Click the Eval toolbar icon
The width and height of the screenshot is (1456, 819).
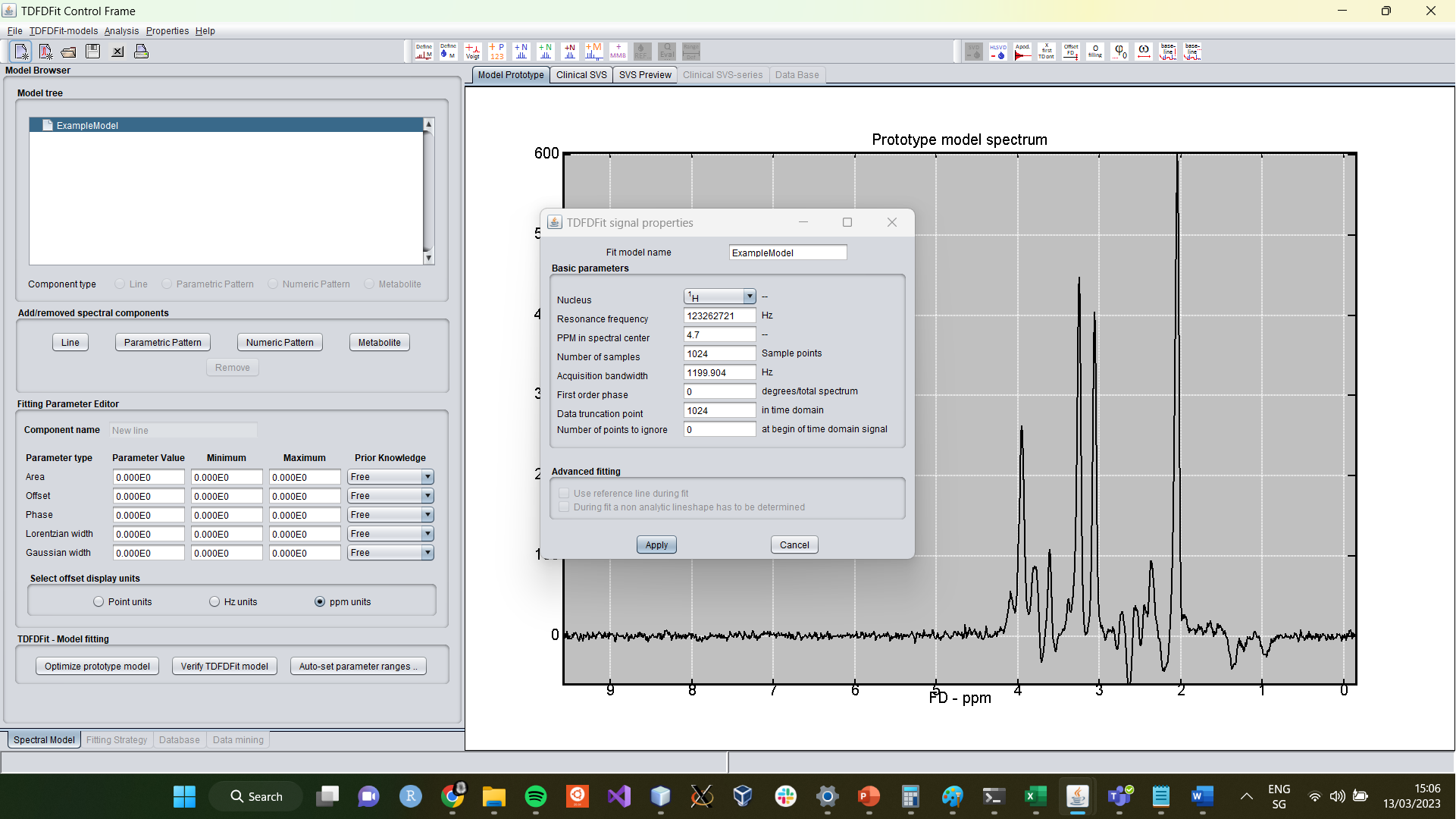(x=666, y=52)
